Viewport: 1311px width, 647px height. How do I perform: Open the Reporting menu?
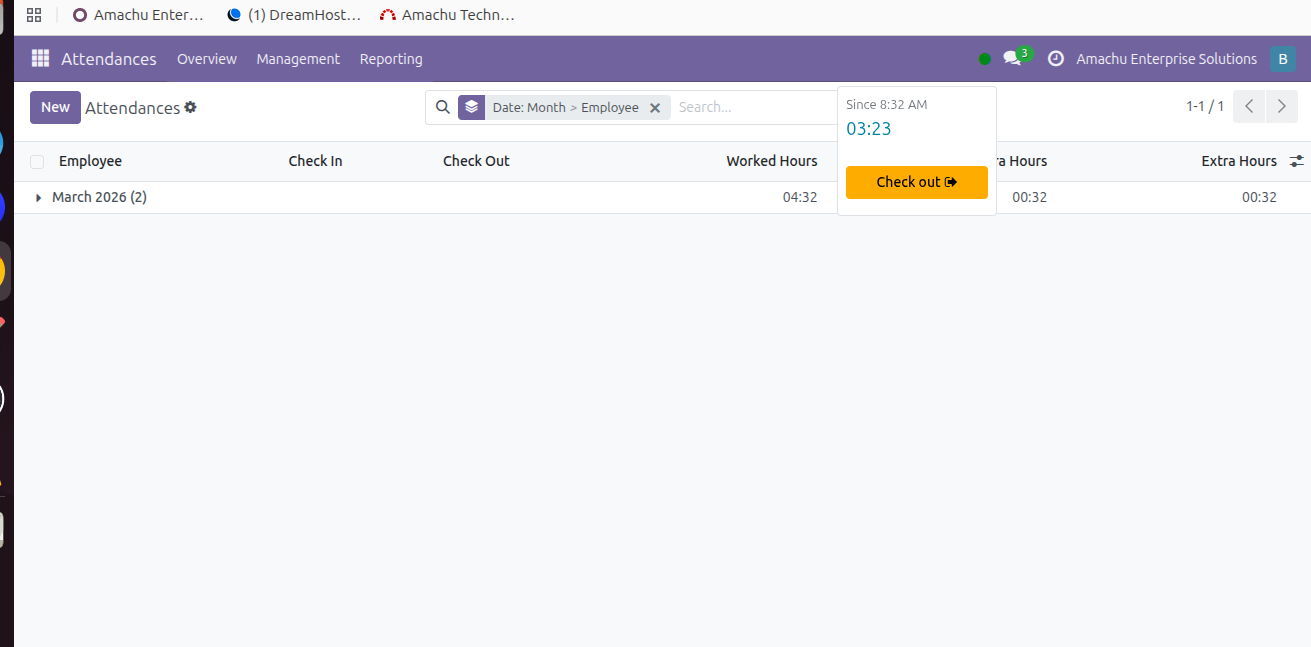pos(391,59)
